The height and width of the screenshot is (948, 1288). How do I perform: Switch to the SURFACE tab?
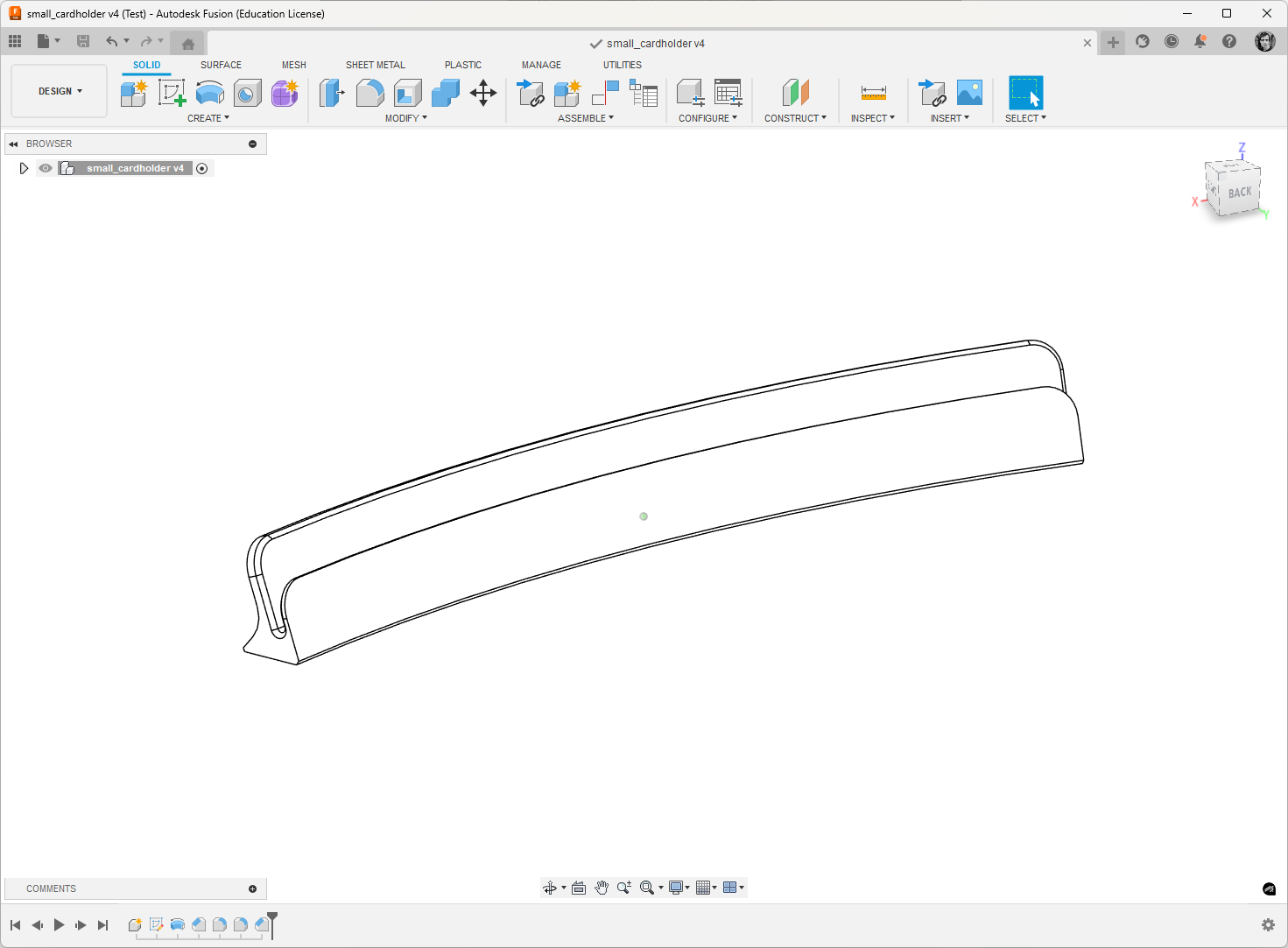click(221, 65)
